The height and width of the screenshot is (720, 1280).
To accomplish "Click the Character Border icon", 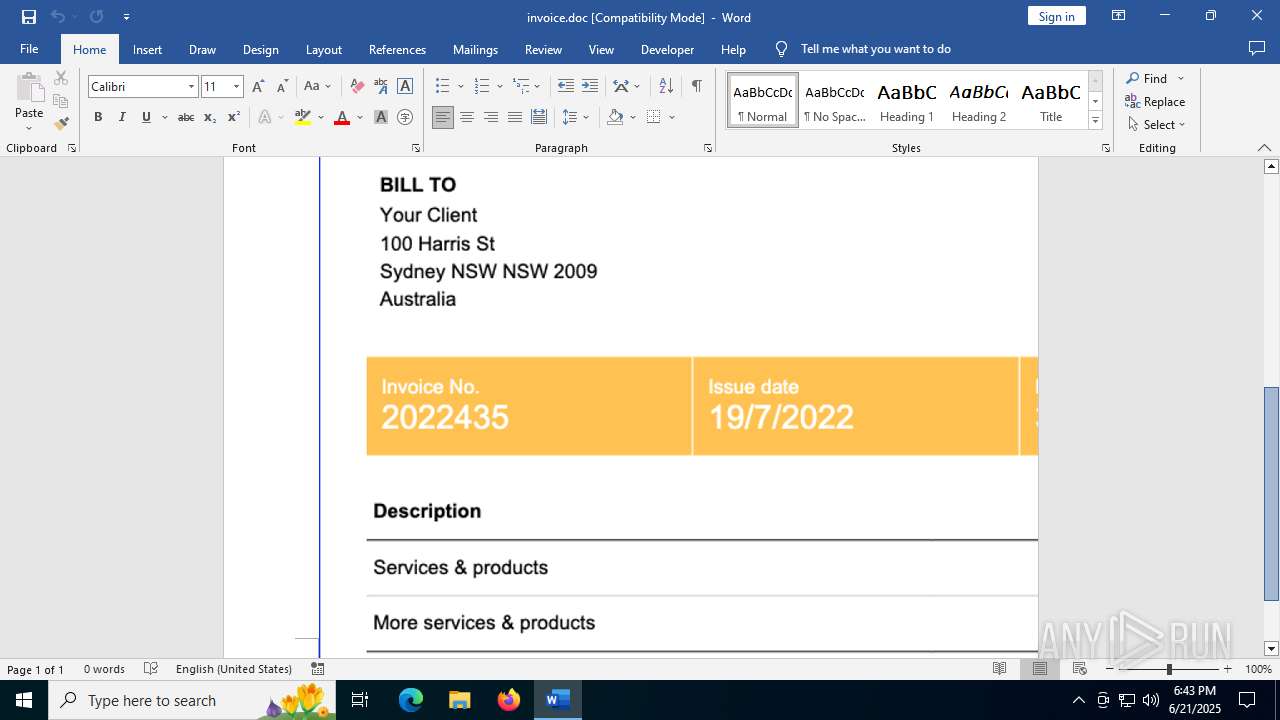I will [405, 86].
